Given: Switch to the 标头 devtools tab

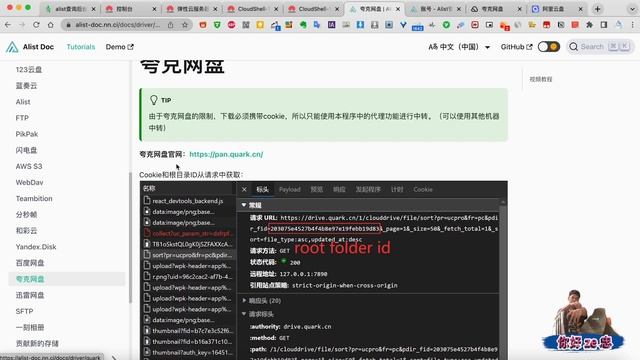Looking at the screenshot, I should point(262,189).
